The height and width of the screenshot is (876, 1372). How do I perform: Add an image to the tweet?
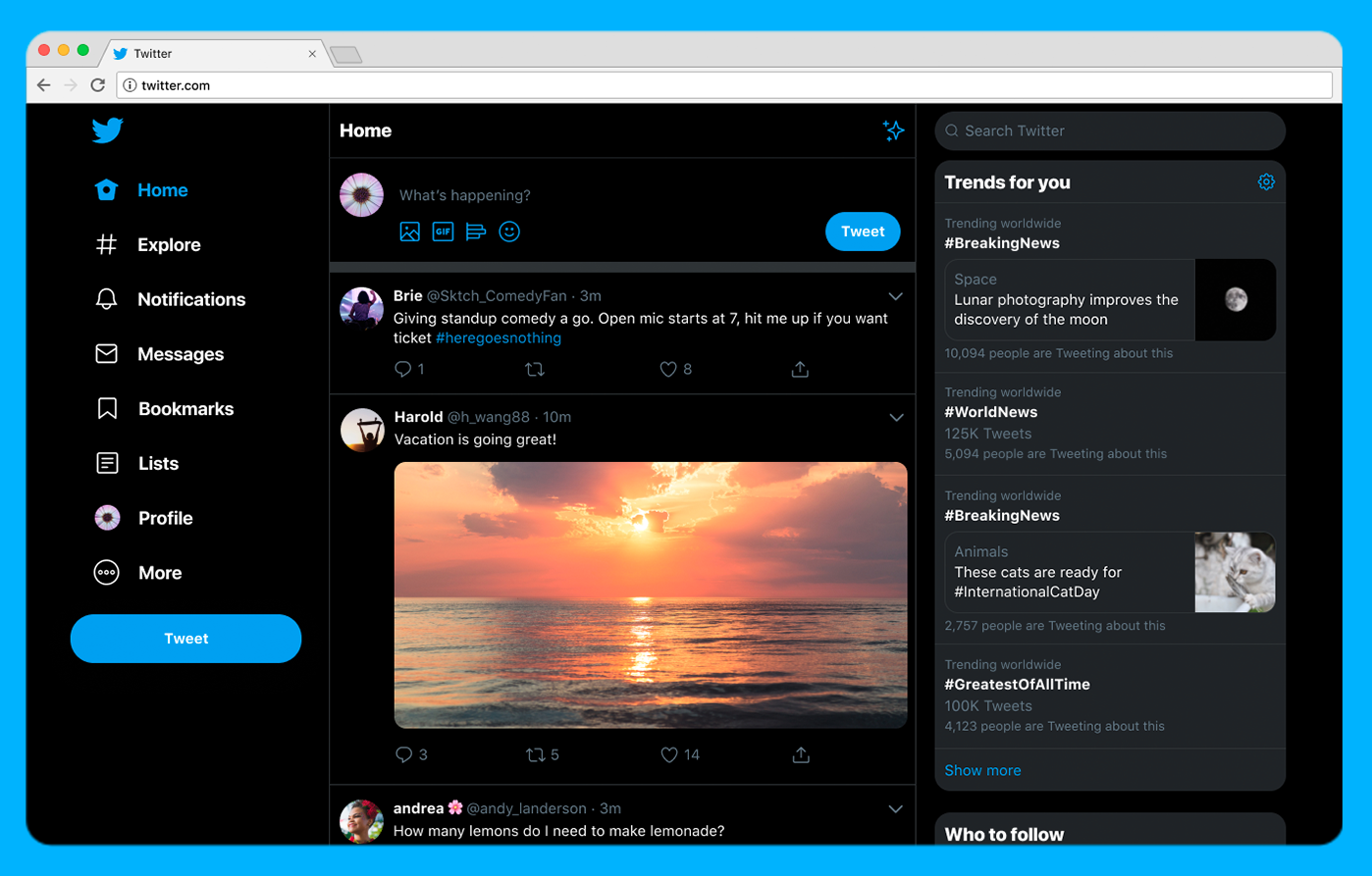[x=410, y=232]
